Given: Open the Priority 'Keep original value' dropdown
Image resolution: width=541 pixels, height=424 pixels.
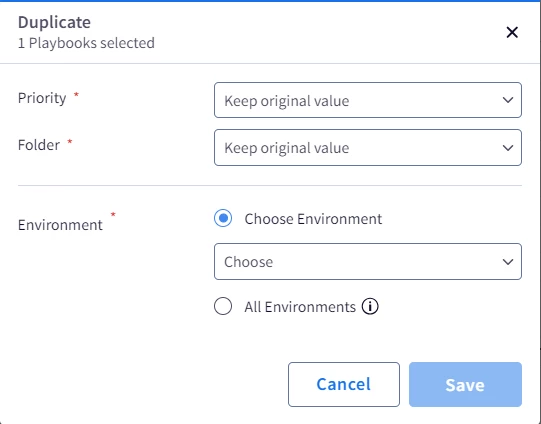Looking at the screenshot, I should [x=368, y=100].
